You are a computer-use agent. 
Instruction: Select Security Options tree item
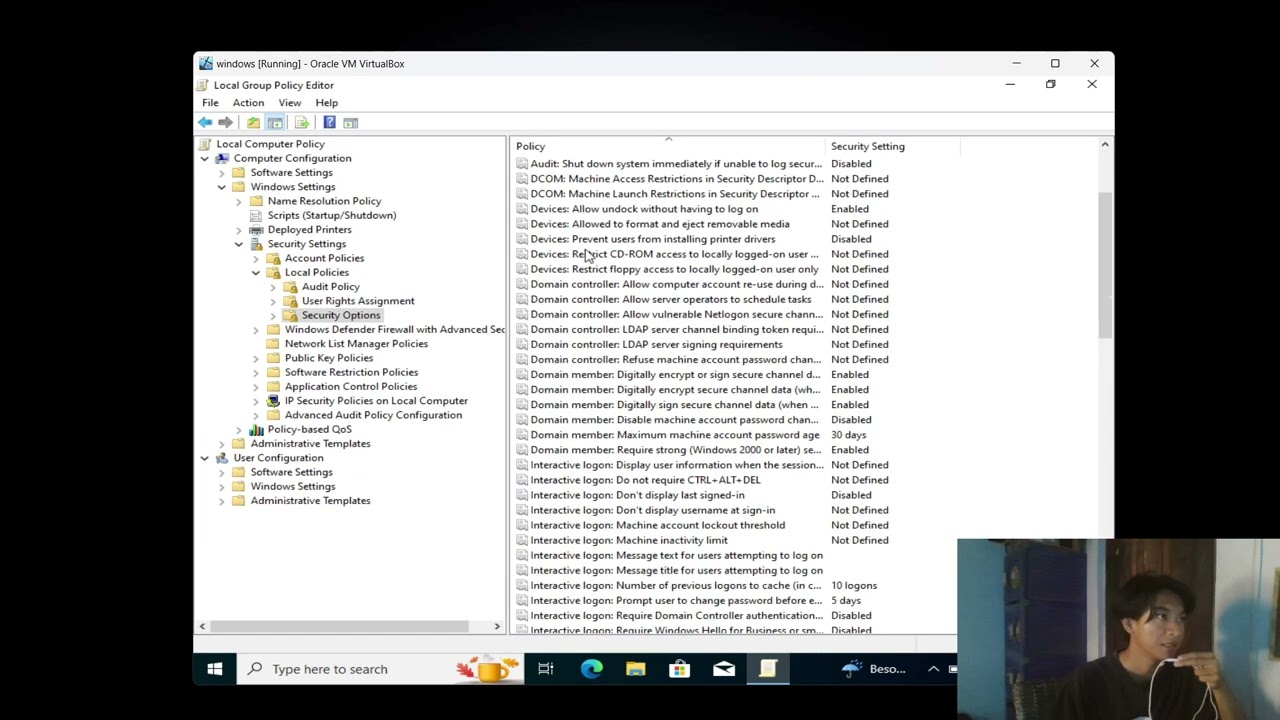coord(341,315)
